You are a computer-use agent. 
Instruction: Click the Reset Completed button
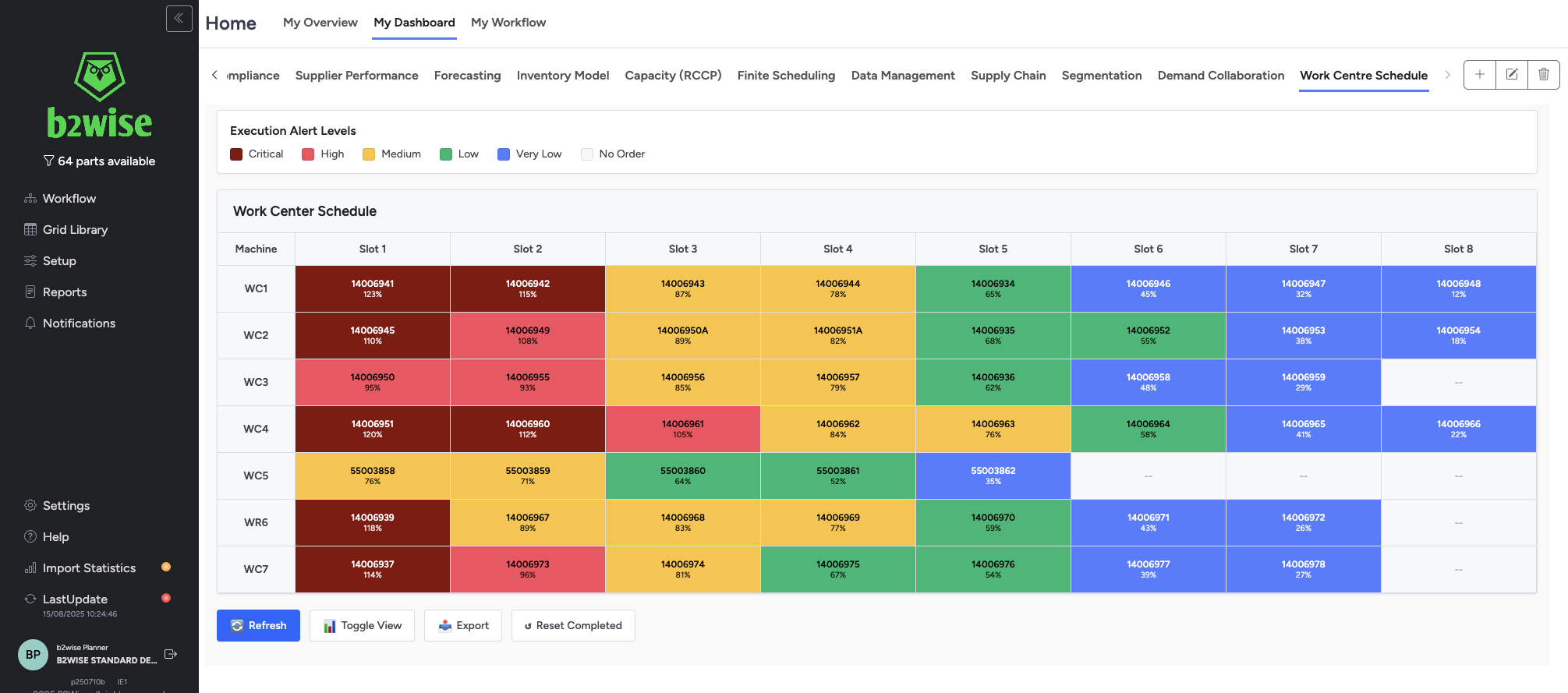tap(573, 625)
